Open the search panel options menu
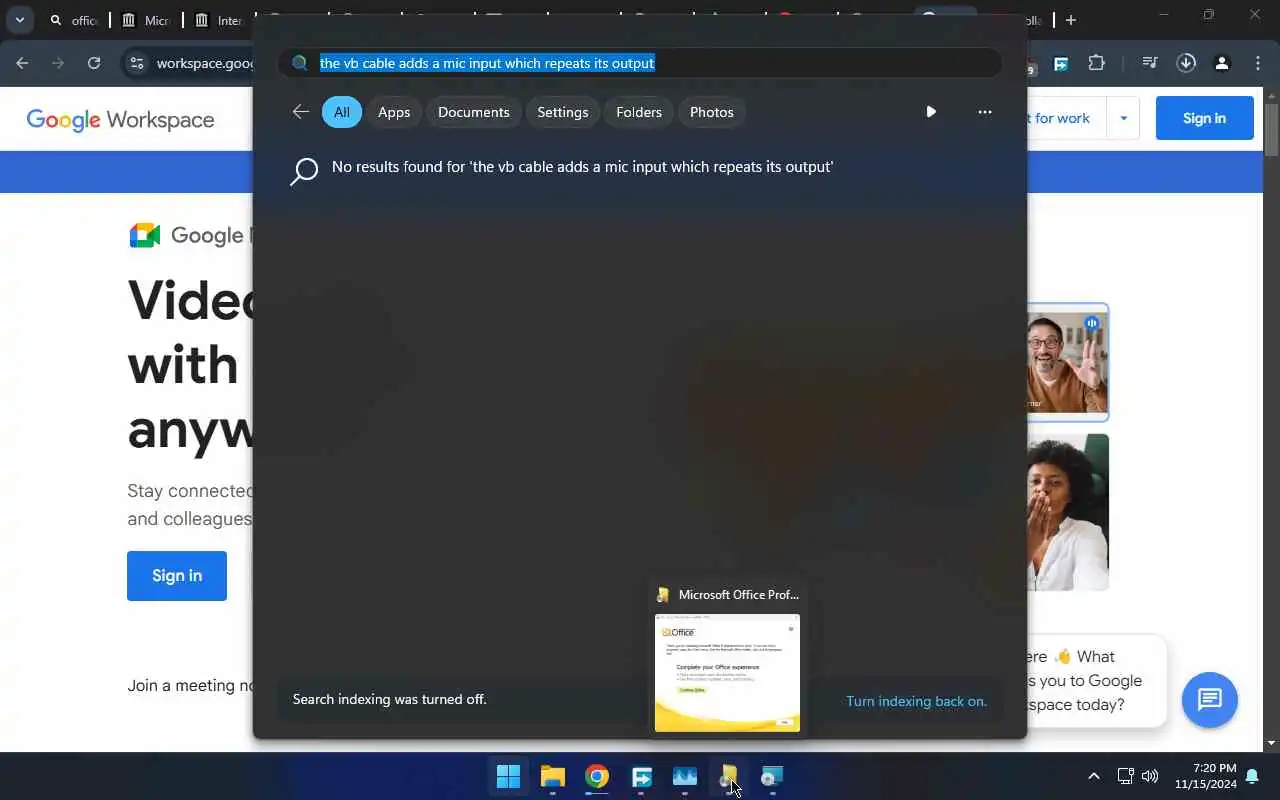Image resolution: width=1280 pixels, height=800 pixels. click(985, 112)
